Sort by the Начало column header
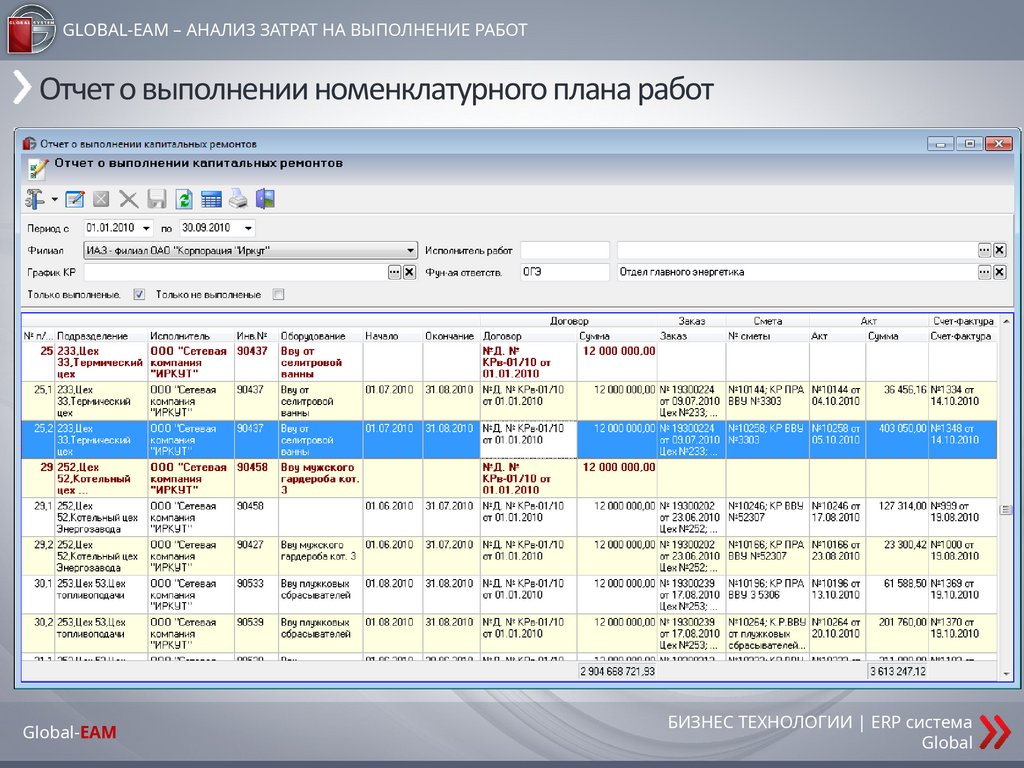The image size is (1024, 768). 392,336
